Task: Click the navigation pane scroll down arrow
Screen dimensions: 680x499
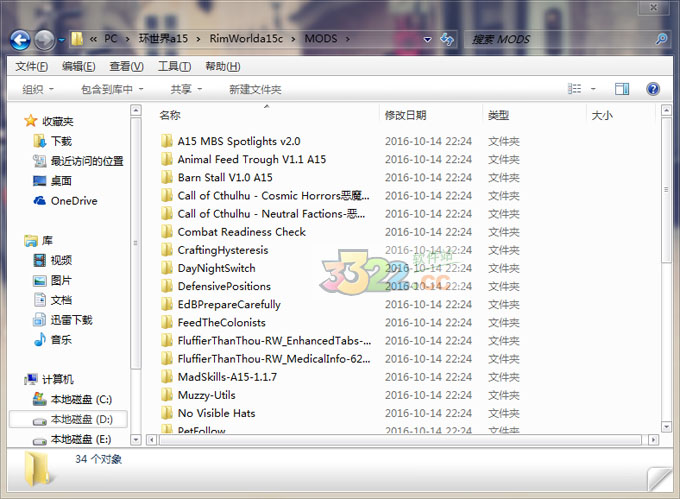Action: pos(136,440)
